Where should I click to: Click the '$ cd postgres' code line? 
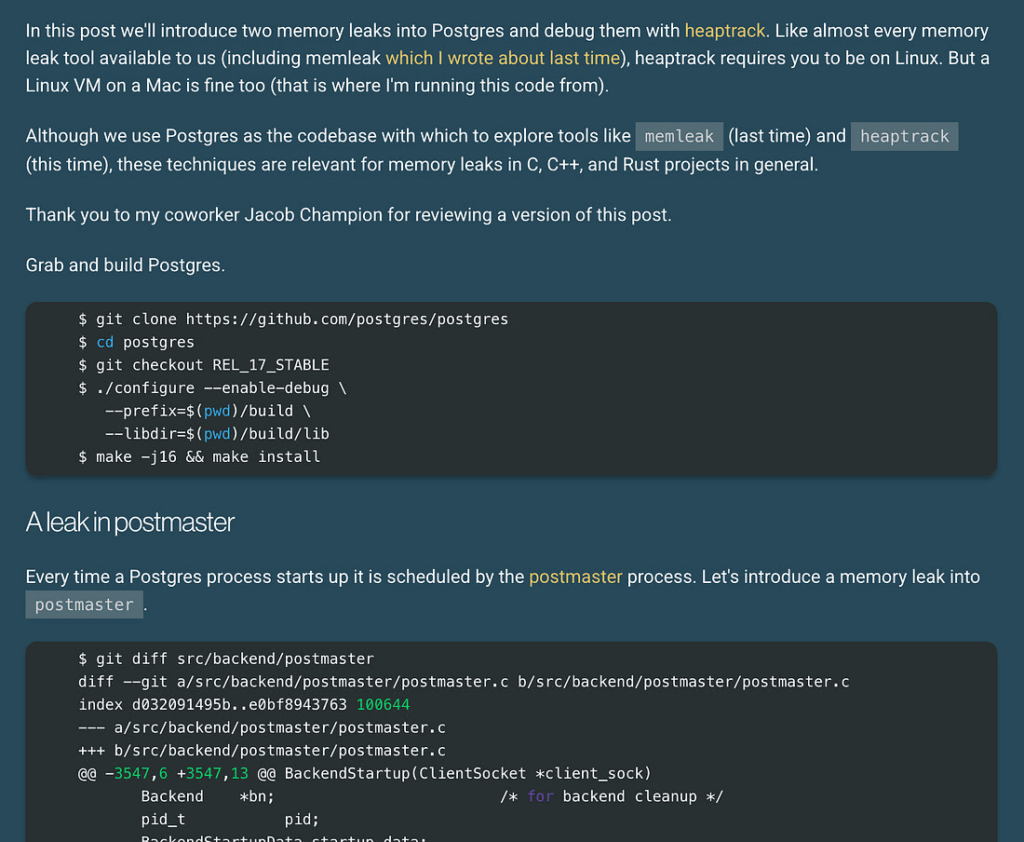[x=136, y=342]
